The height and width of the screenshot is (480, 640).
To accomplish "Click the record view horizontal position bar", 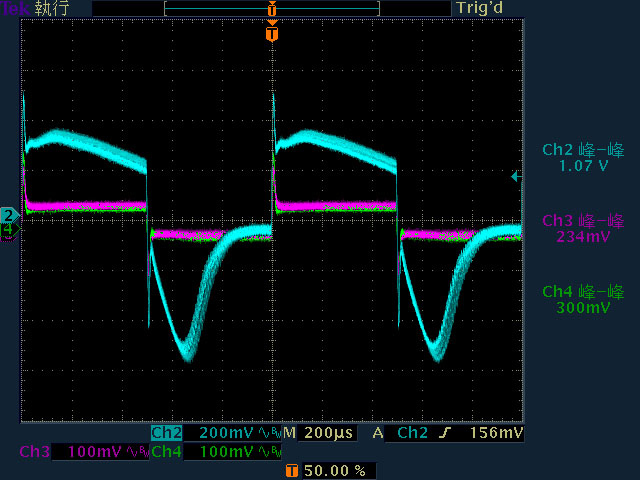I will pos(272,8).
